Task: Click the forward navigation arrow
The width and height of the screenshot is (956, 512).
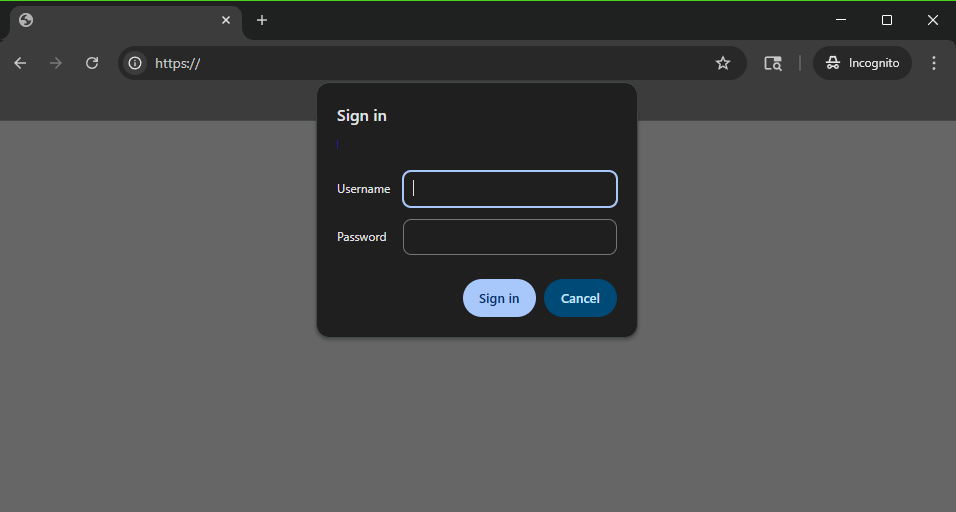Action: pyautogui.click(x=55, y=63)
